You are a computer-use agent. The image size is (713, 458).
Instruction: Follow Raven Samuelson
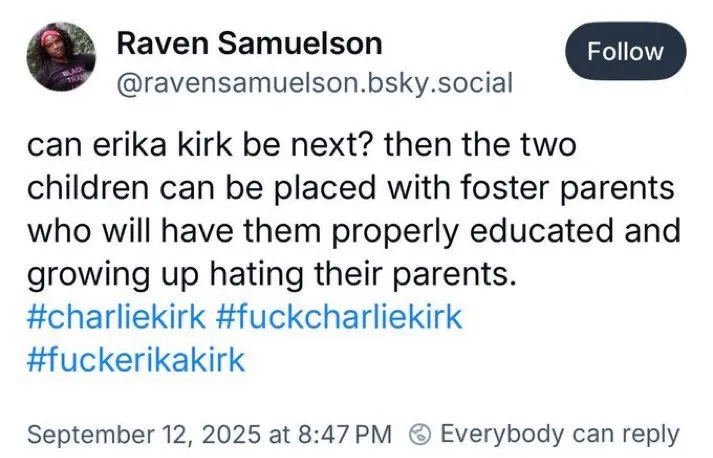(x=625, y=51)
